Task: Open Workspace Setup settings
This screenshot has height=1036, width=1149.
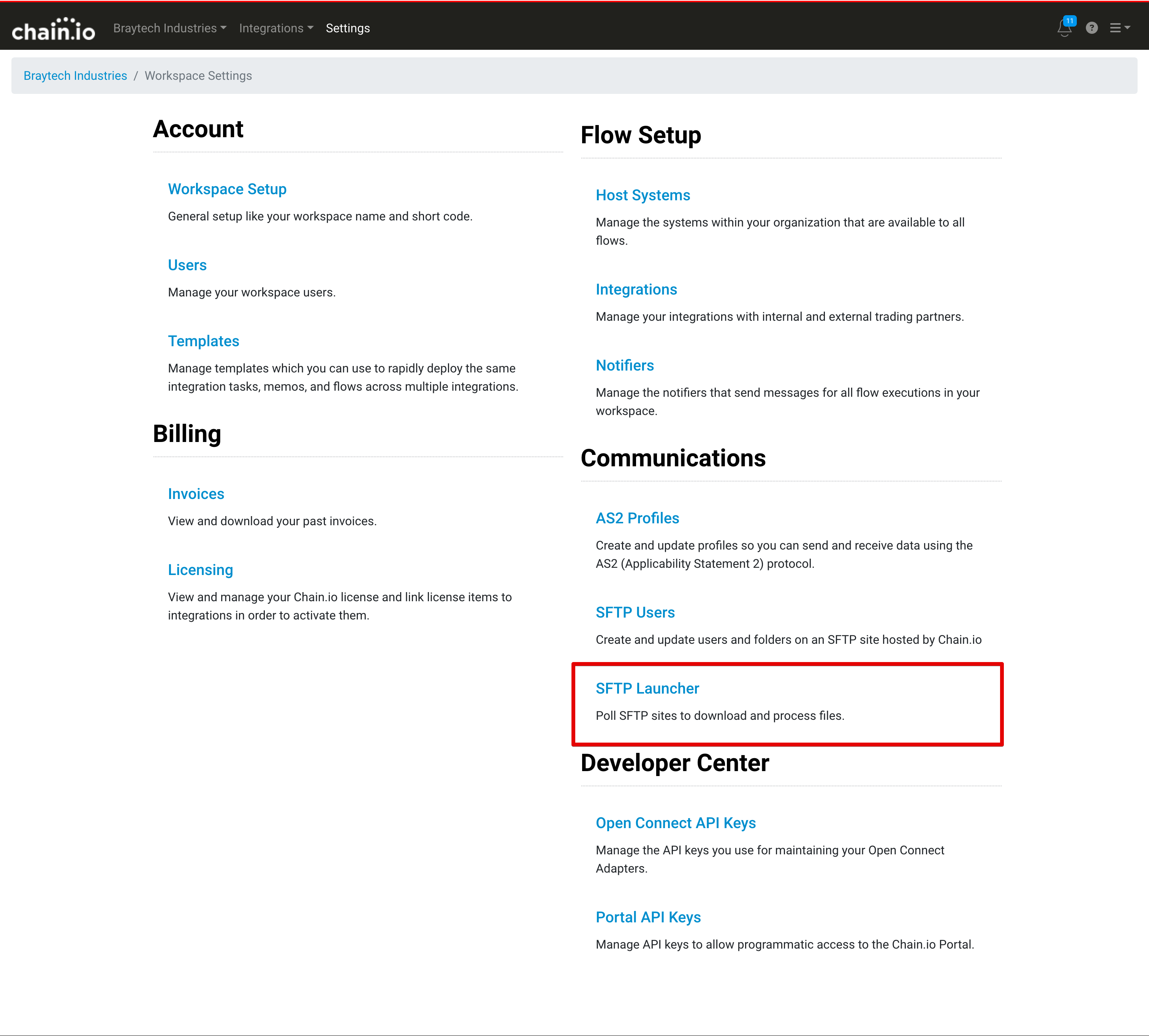Action: (227, 189)
